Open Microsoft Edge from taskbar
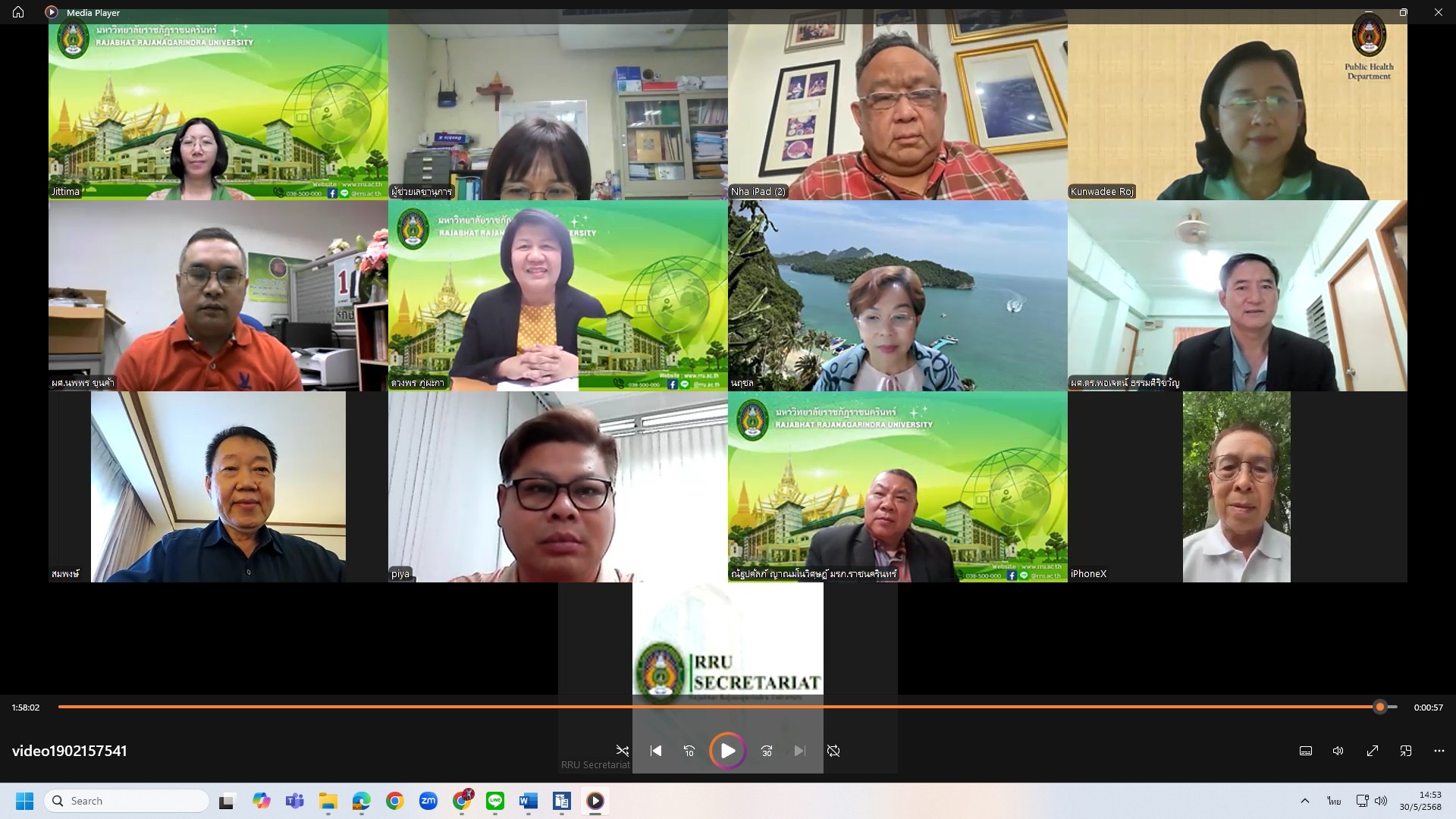The height and width of the screenshot is (819, 1456). 361,801
